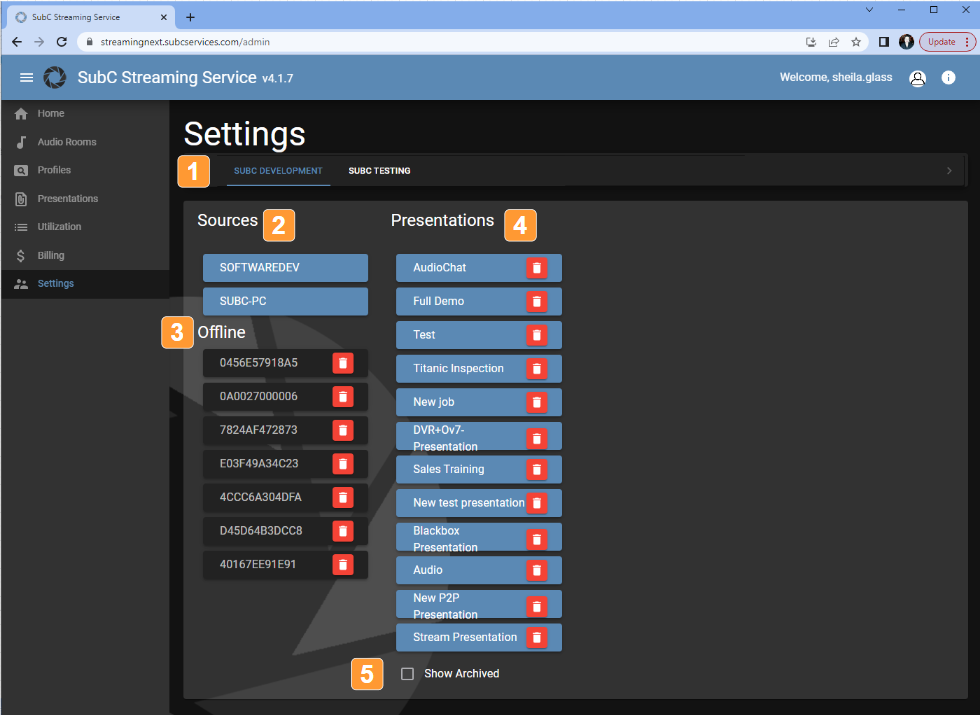Delete the Sales Training presentation

(536, 469)
